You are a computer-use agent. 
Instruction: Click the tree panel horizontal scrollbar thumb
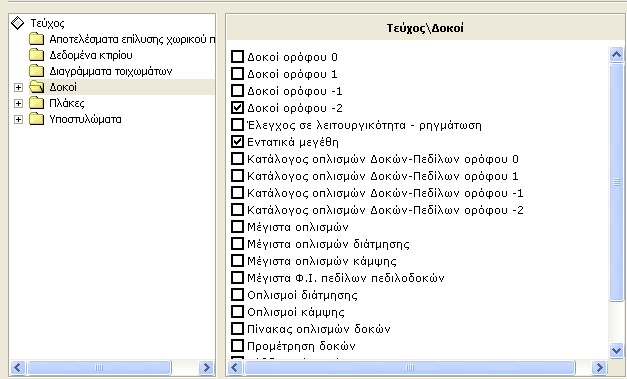click(x=99, y=367)
